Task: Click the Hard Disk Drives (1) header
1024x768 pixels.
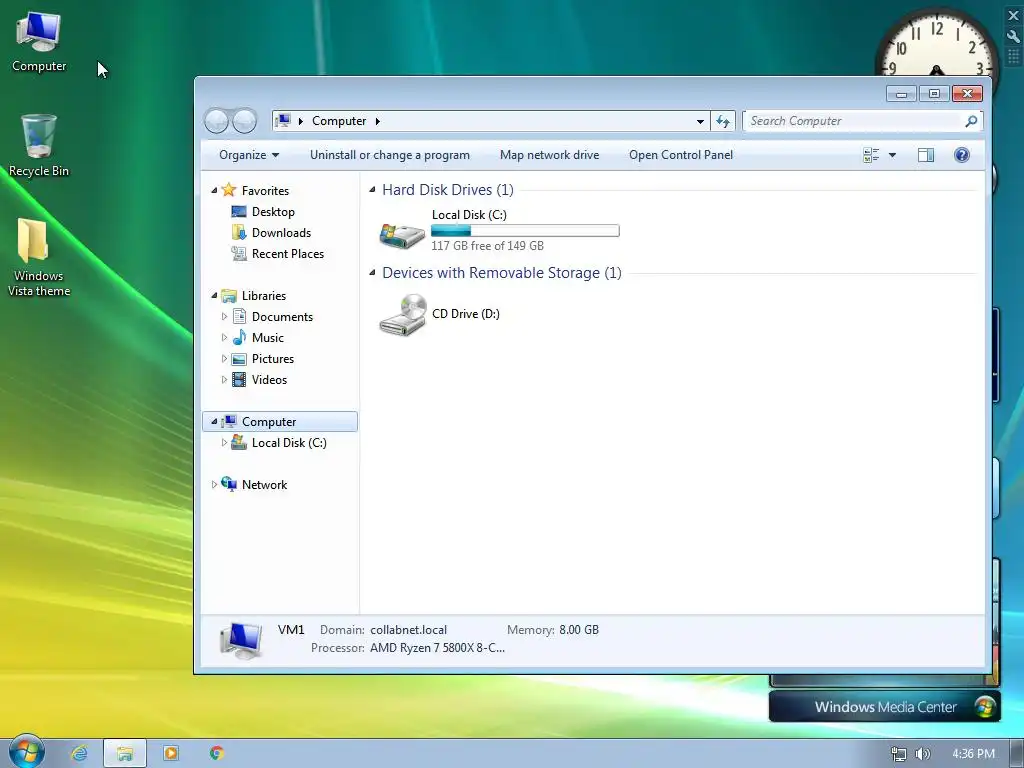Action: tap(448, 189)
